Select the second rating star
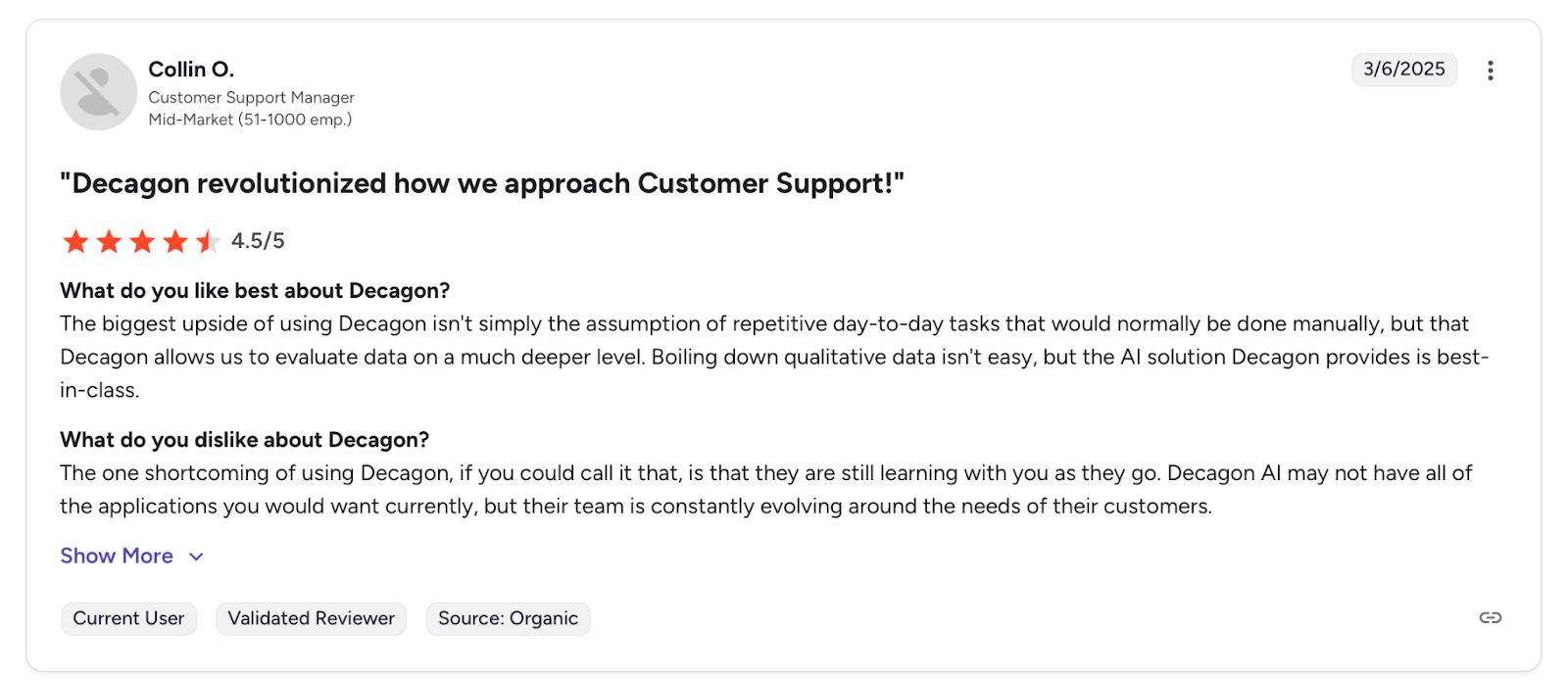1568x680 pixels. pyautogui.click(x=109, y=241)
